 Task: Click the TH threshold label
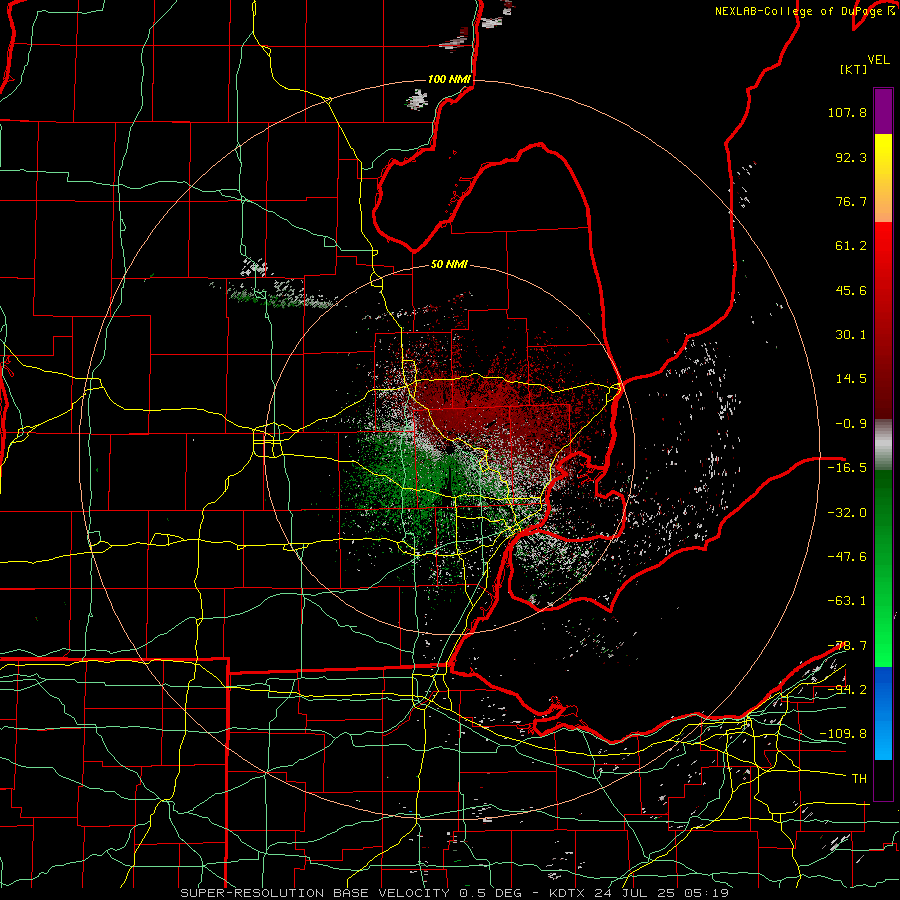859,779
